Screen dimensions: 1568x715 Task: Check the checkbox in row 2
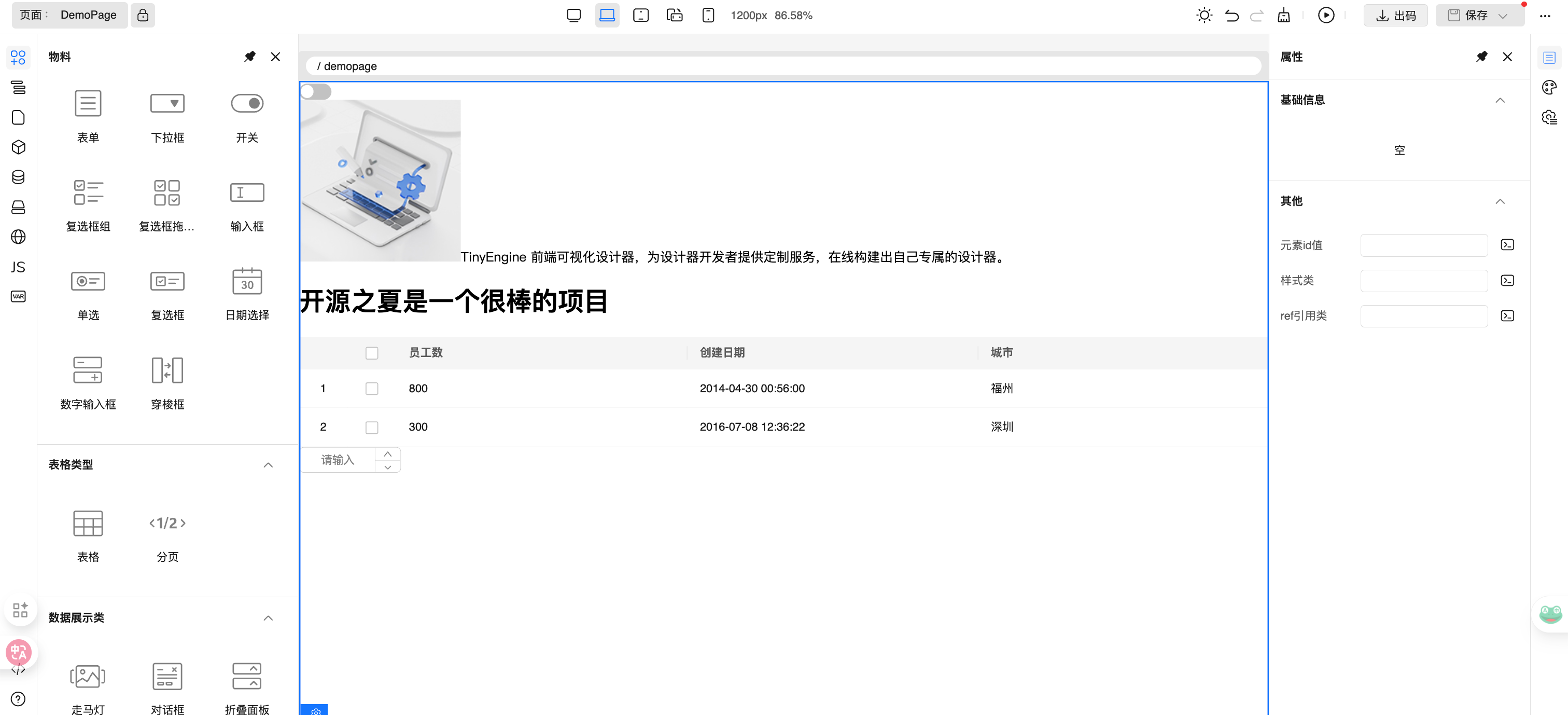coord(371,427)
